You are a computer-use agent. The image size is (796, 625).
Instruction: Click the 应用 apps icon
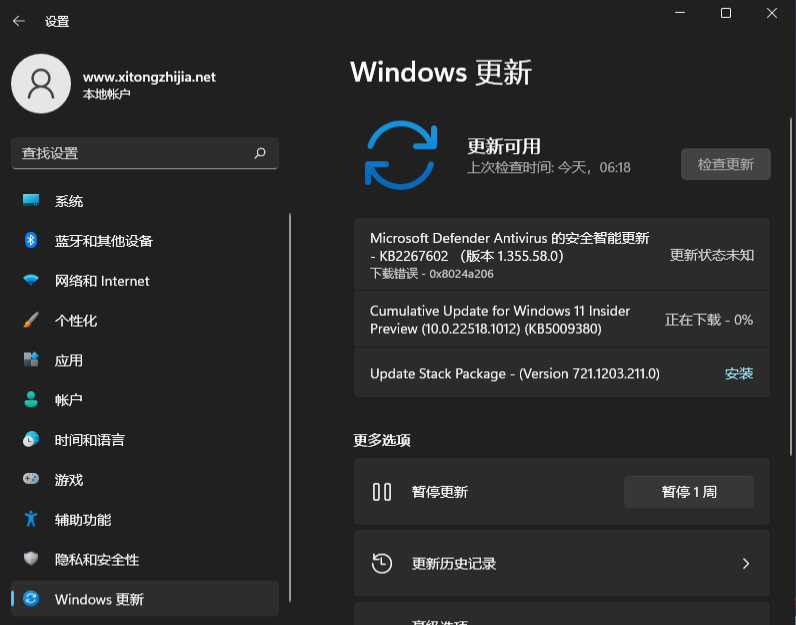pyautogui.click(x=31, y=359)
